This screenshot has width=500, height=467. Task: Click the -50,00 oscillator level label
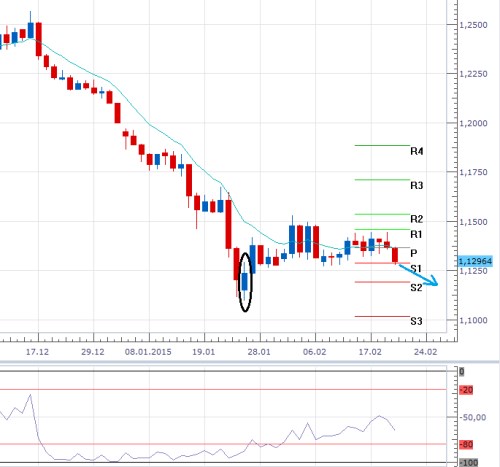473,417
